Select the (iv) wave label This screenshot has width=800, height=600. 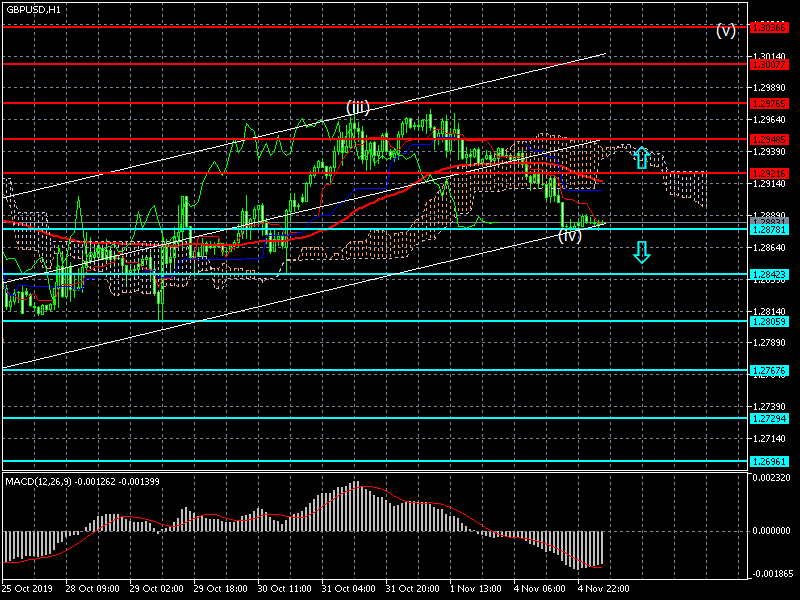coord(570,236)
